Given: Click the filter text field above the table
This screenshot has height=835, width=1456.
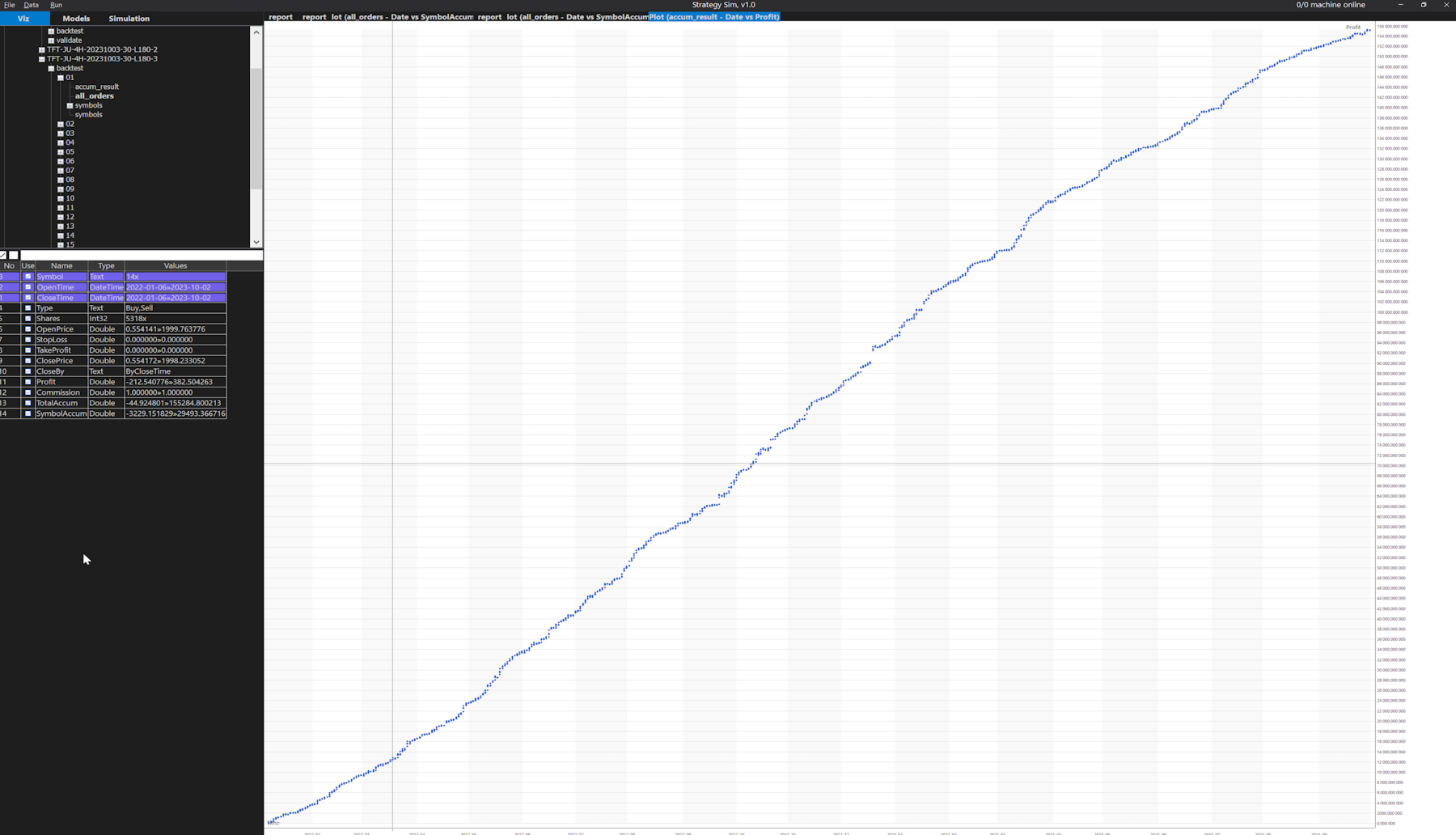Looking at the screenshot, I should [x=141, y=255].
